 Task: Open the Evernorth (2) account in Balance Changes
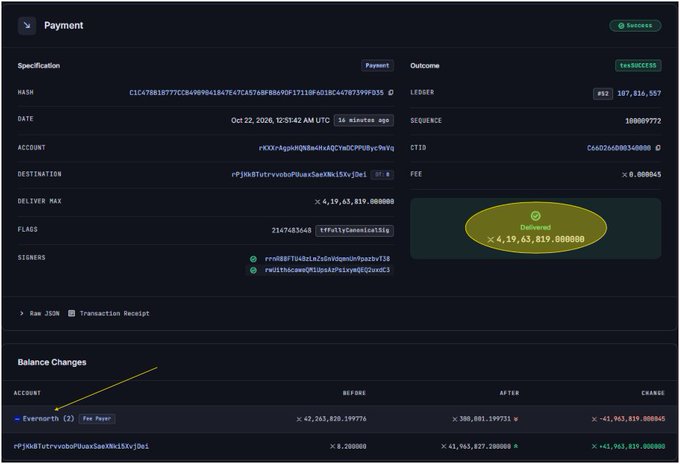pos(48,418)
